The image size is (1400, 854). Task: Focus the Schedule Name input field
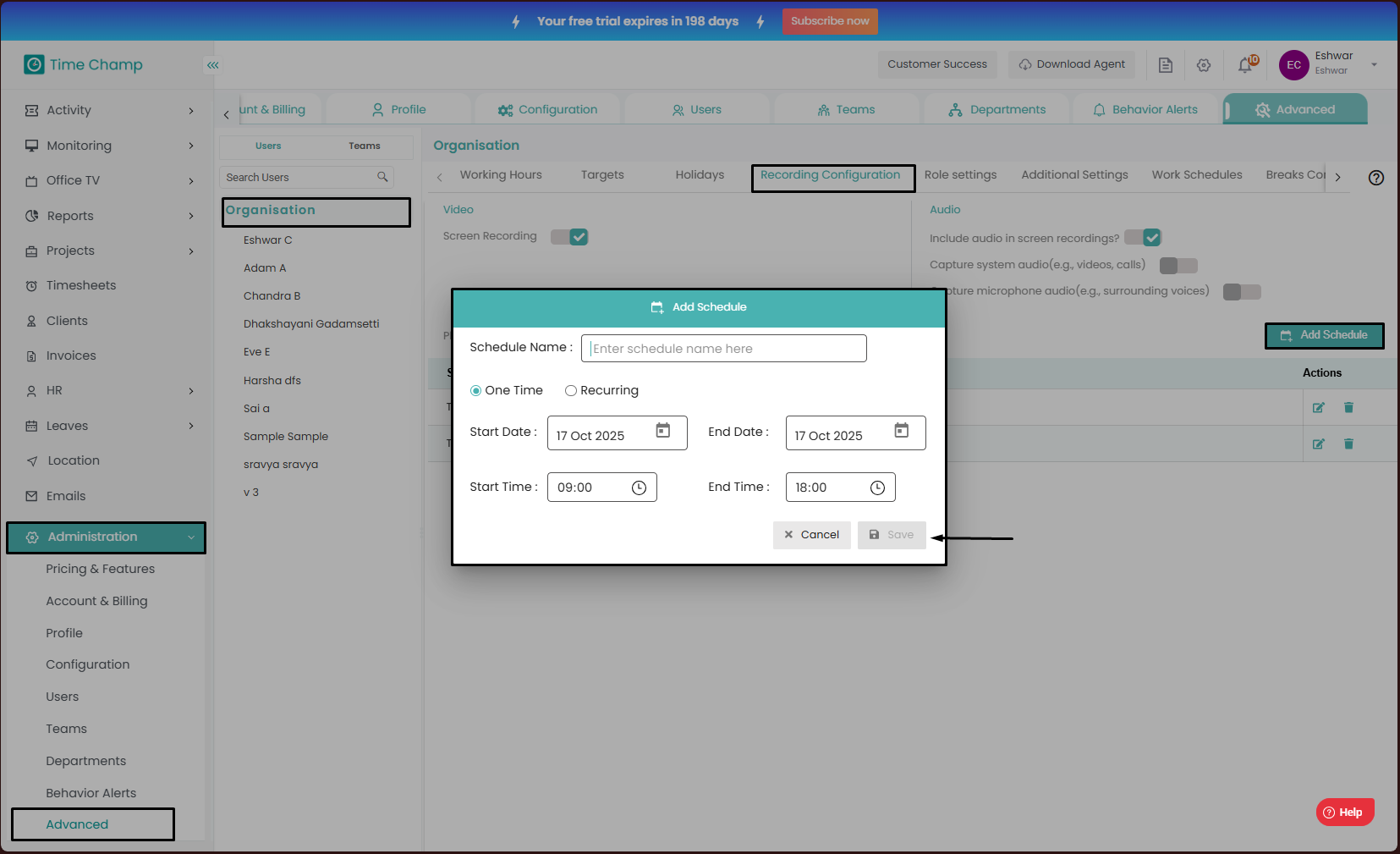724,349
